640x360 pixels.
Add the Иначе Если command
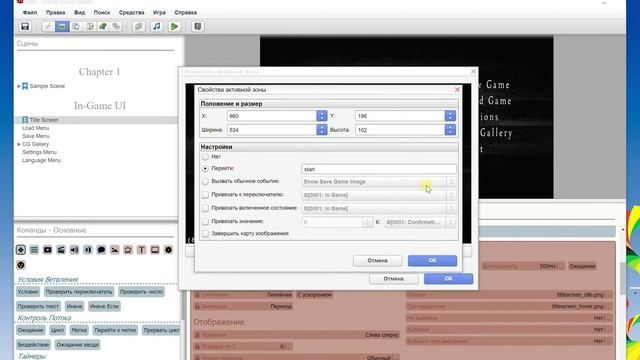104,307
